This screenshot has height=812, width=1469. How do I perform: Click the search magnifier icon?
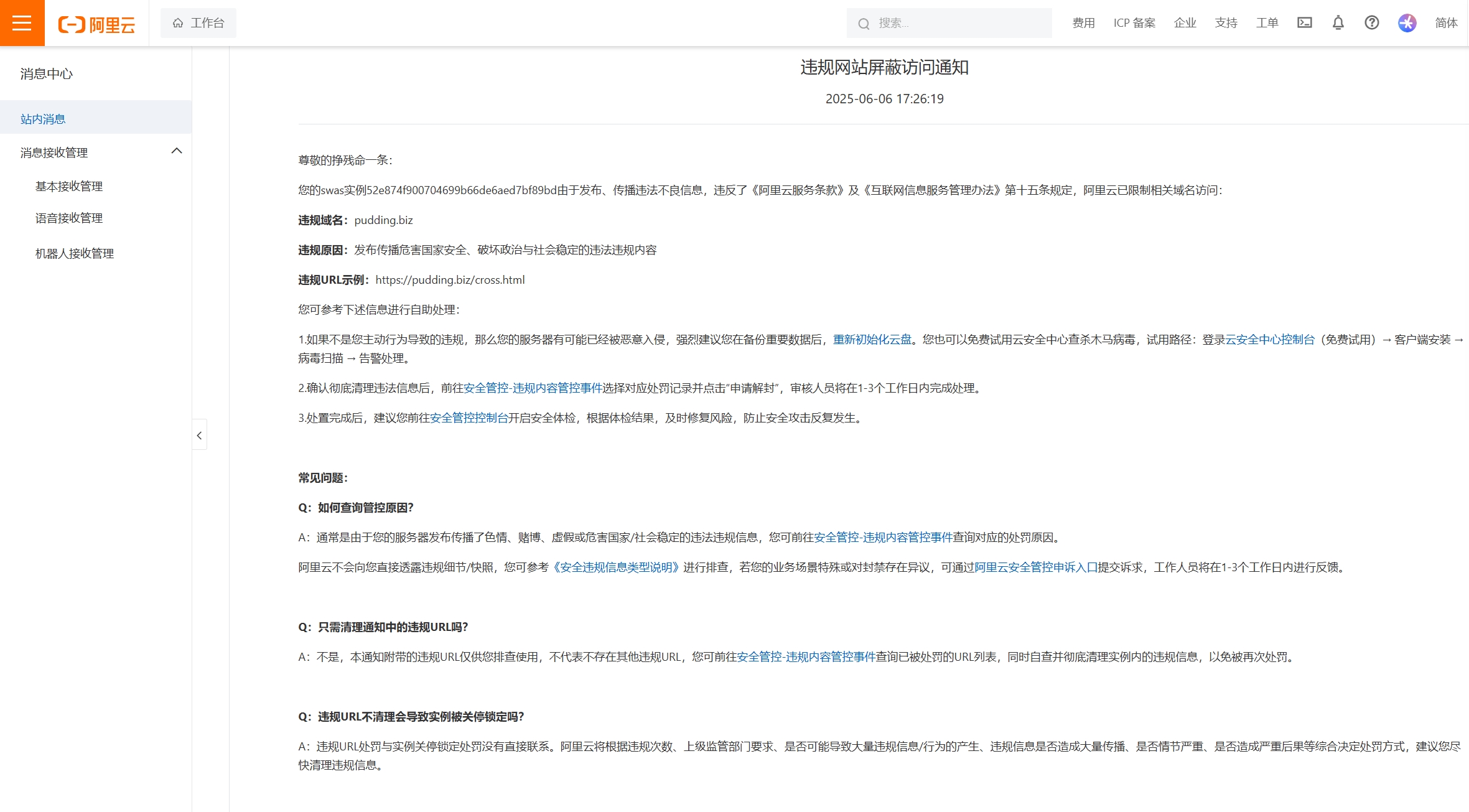(x=864, y=24)
